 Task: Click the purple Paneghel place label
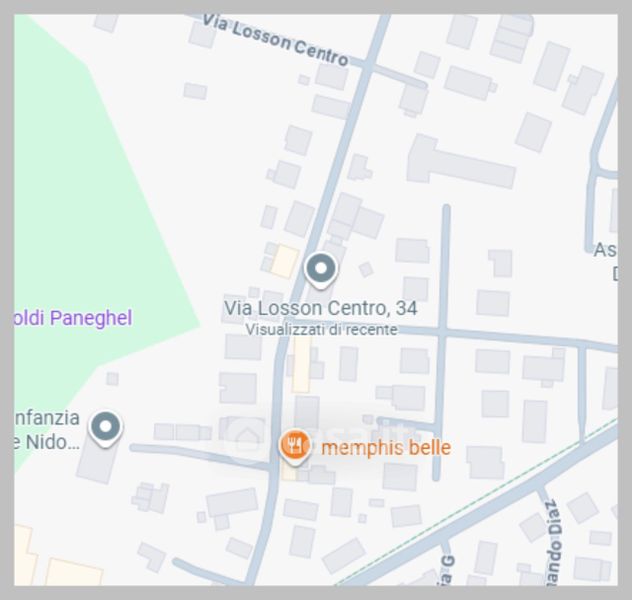pyautogui.click(x=73, y=318)
